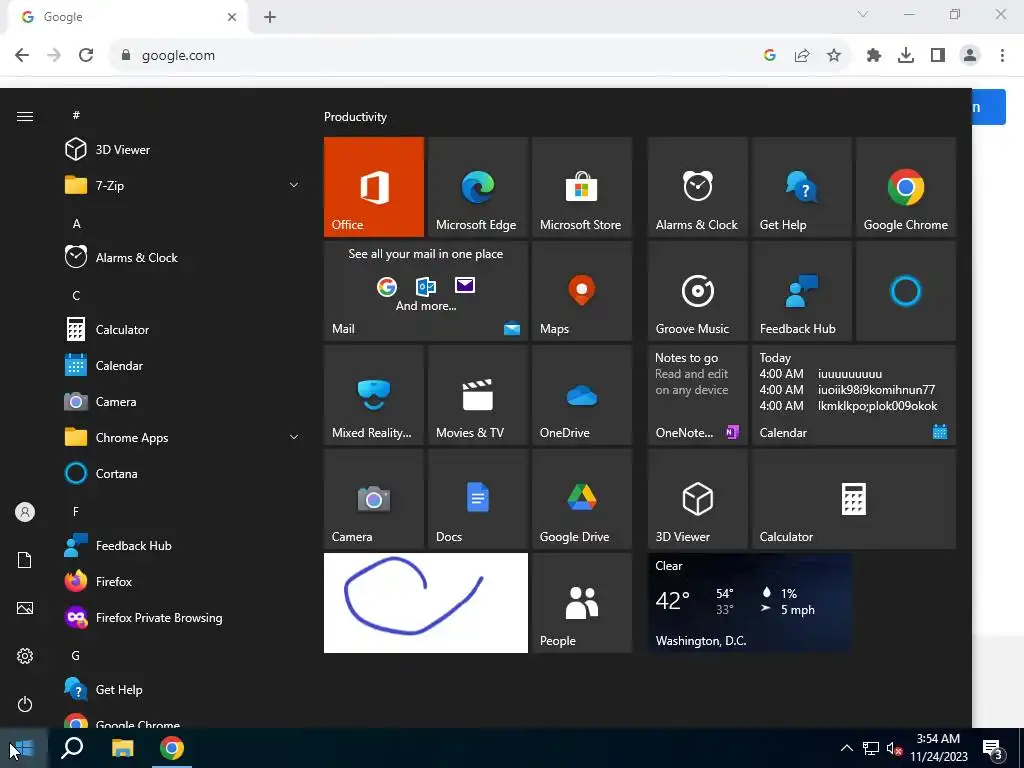1024x768 pixels.
Task: Open the Docs tile
Action: [477, 499]
